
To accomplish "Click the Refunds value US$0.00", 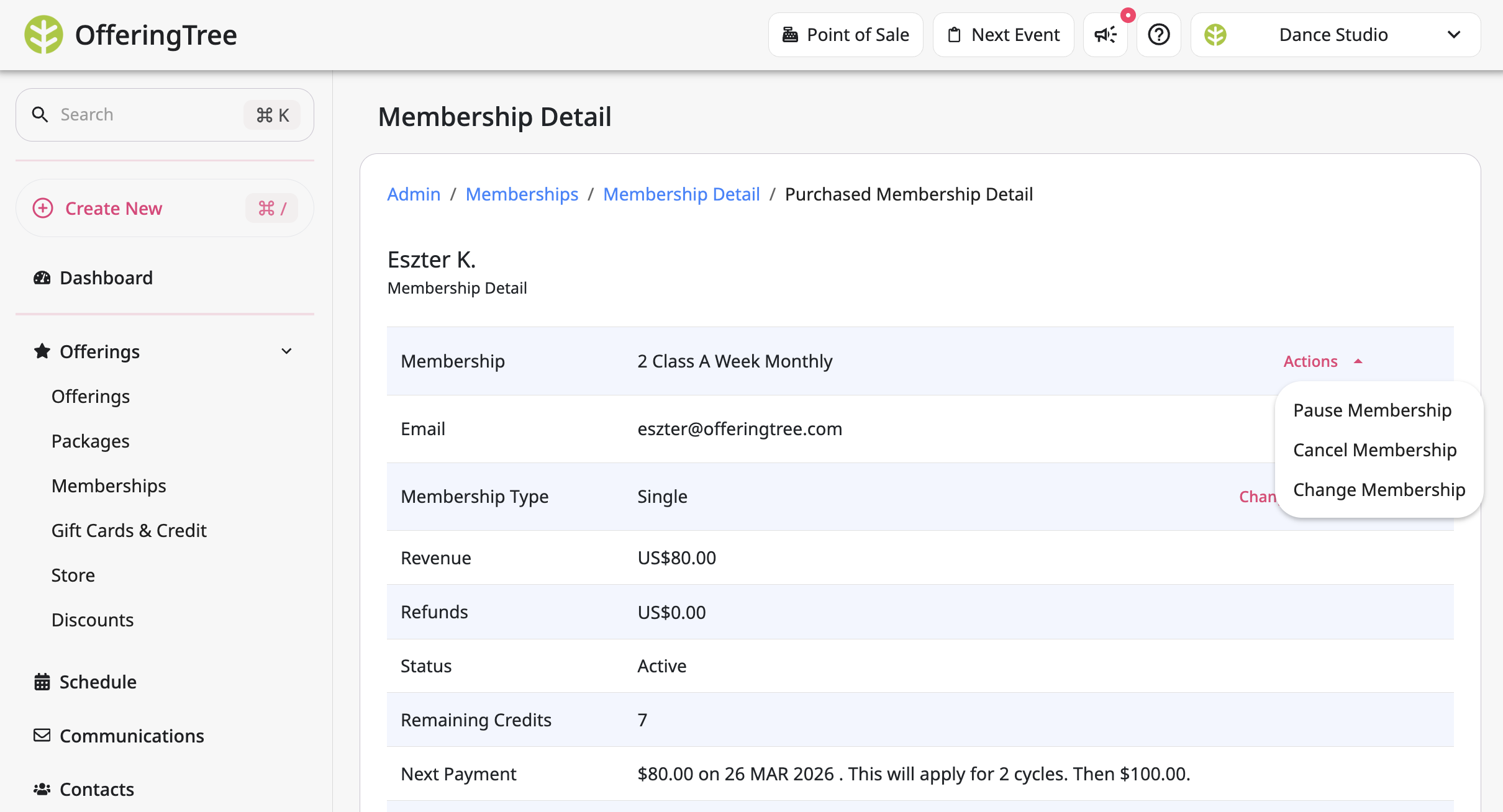I will click(x=671, y=612).
